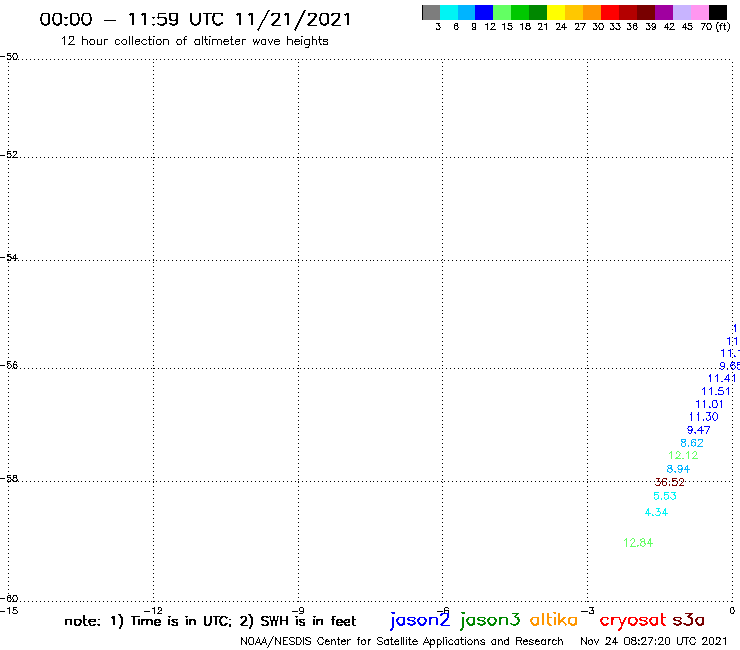The width and height of the screenshot is (740, 650).
Task: Click the timestamp 'Nov 24 08:27:20 UTC 2021'
Action: 654,641
